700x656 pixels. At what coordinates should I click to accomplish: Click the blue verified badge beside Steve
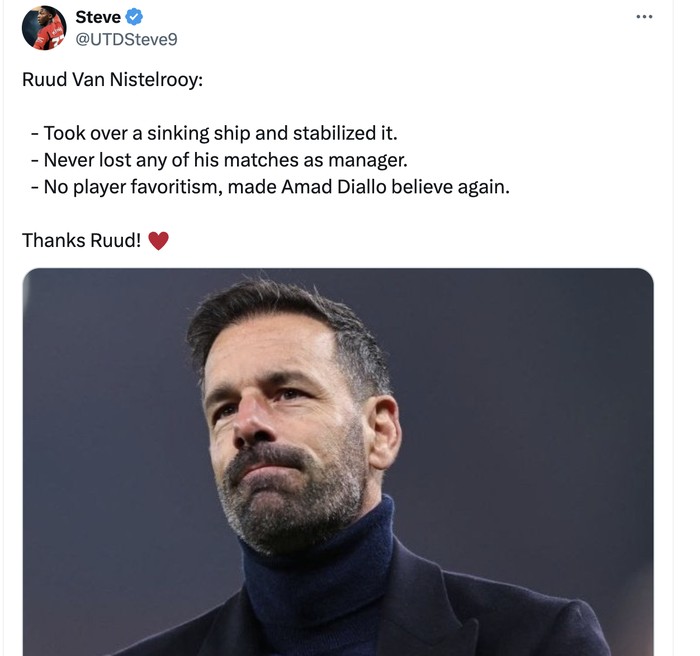(x=134, y=17)
